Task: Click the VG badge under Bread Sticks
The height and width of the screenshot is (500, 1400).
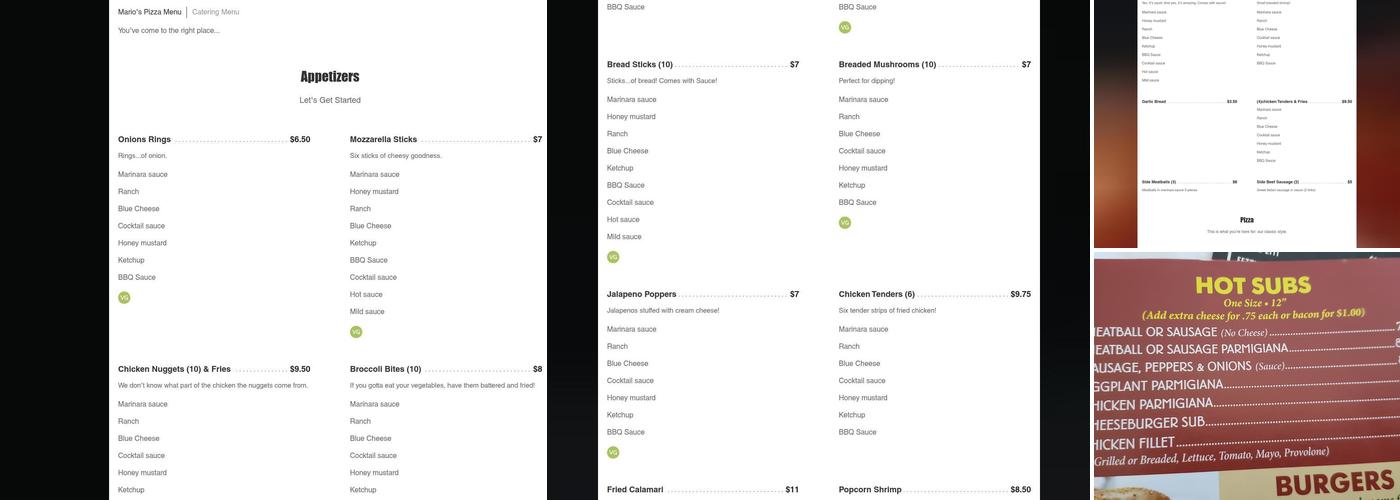Action: pos(613,257)
